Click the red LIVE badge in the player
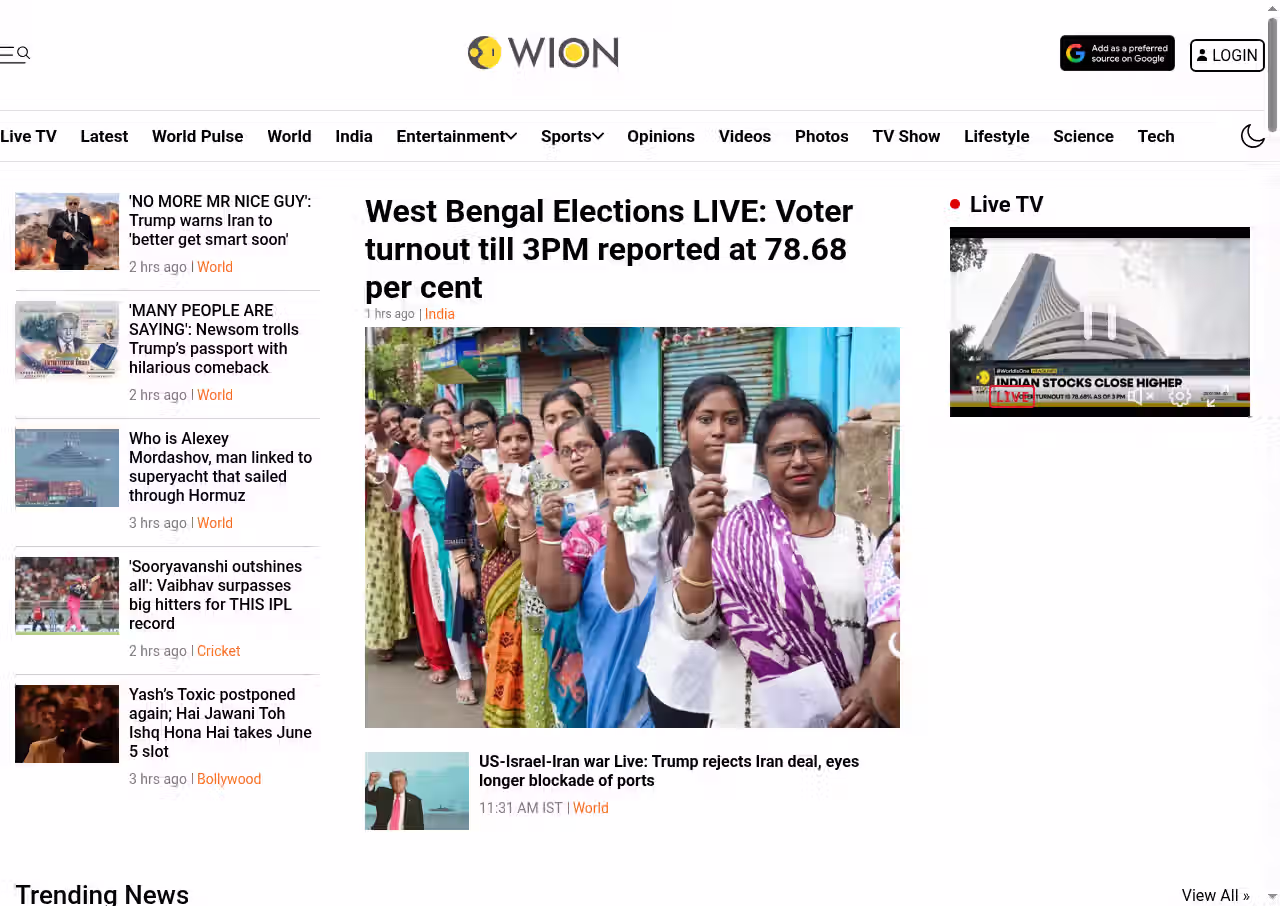Image resolution: width=1280 pixels, height=906 pixels. pyautogui.click(x=1011, y=397)
